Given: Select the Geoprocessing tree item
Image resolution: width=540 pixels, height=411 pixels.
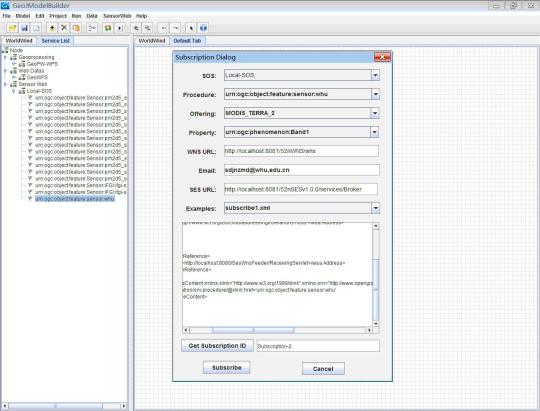Looking at the screenshot, I should coord(36,57).
